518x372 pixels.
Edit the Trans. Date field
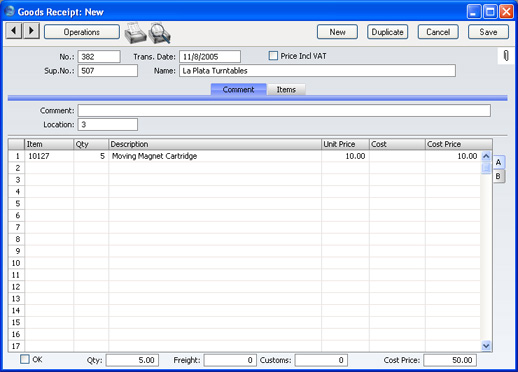[x=210, y=57]
